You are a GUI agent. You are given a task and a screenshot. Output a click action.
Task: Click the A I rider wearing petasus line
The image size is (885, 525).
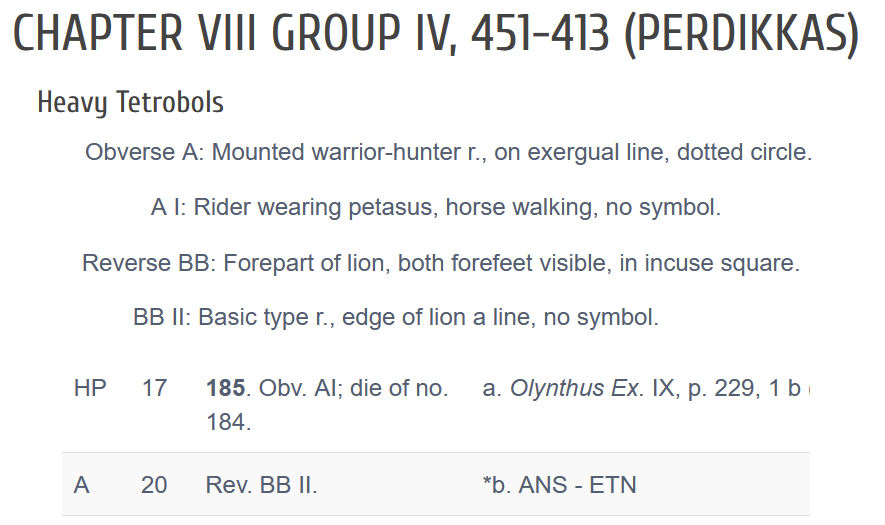436,207
